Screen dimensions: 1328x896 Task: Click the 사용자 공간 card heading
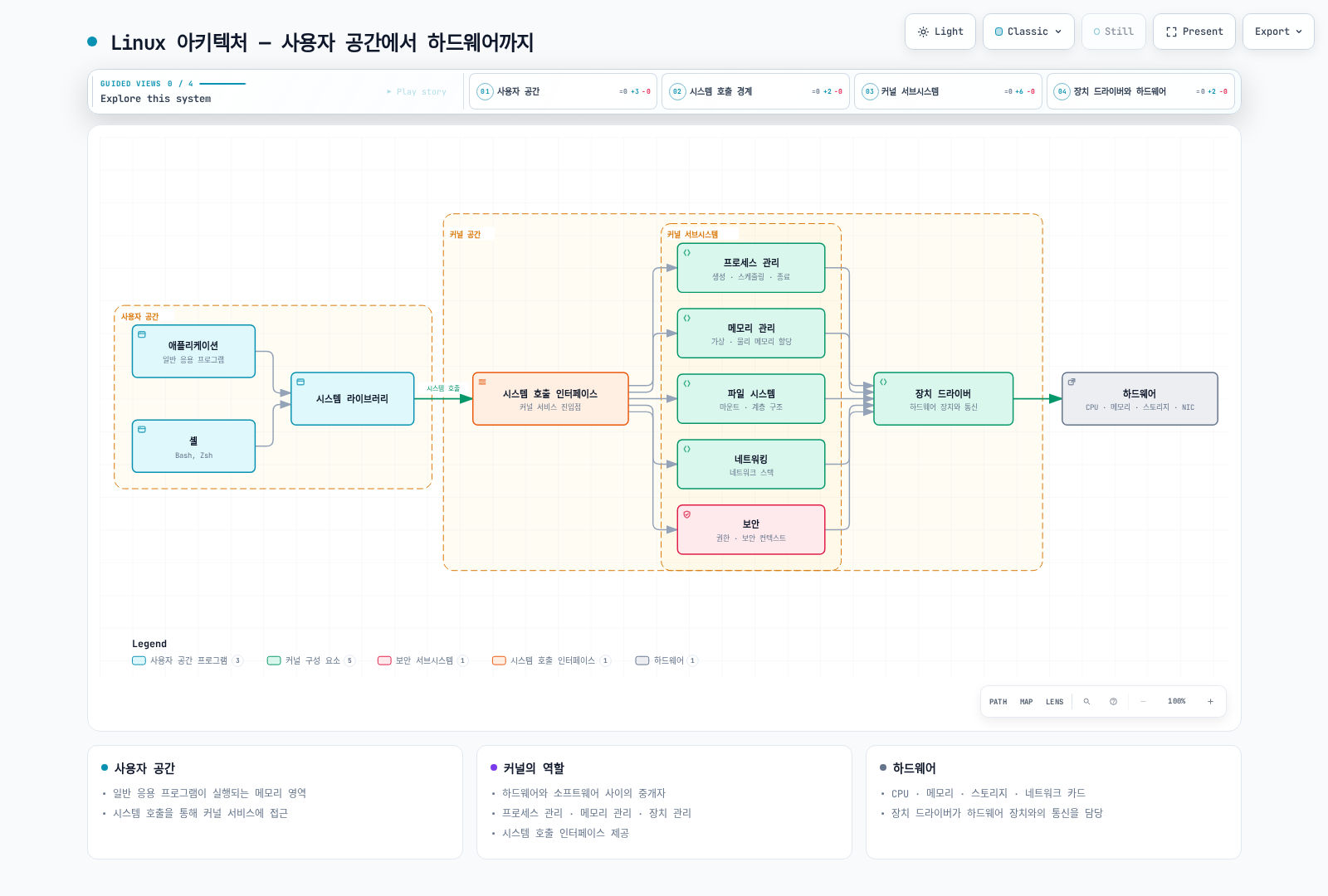click(144, 768)
